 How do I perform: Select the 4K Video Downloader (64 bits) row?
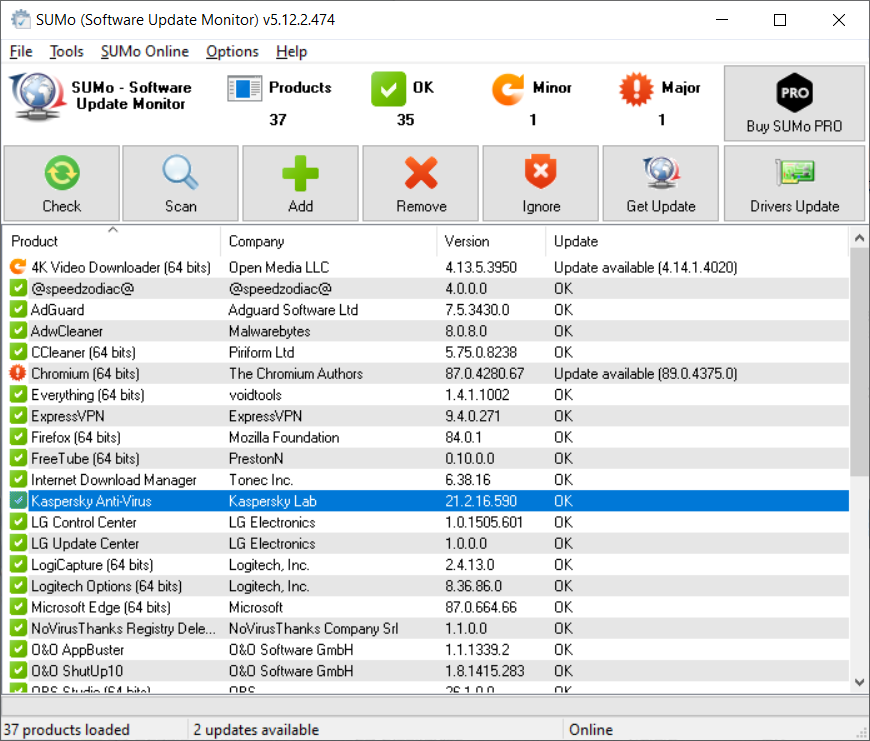[x=426, y=267]
